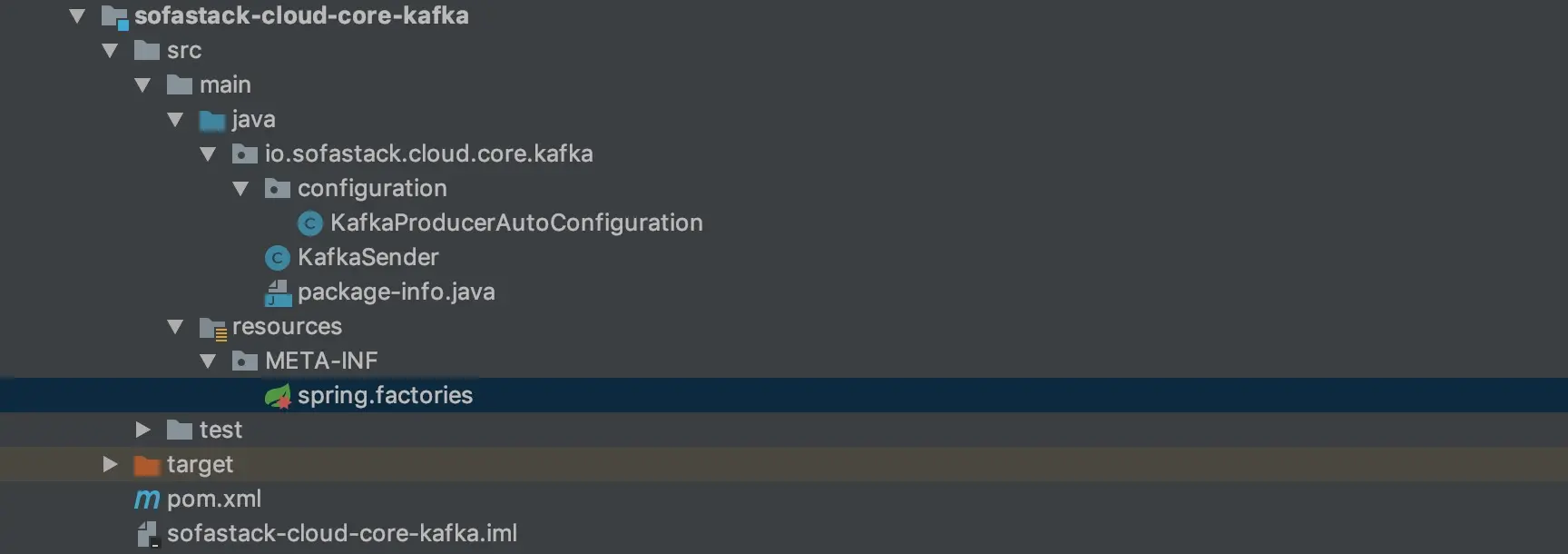Click the KafkaProducerAutoConfiguration class icon
The width and height of the screenshot is (1568, 554).
click(x=310, y=223)
